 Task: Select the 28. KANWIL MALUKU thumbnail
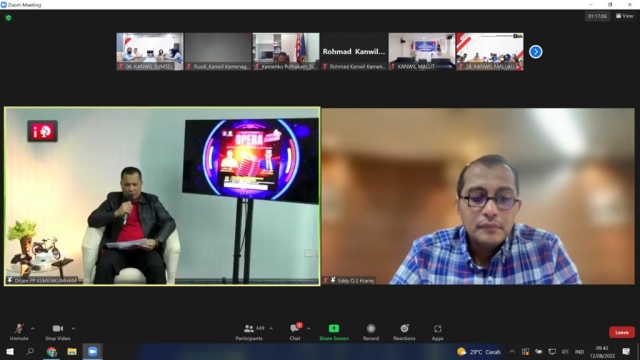[490, 51]
